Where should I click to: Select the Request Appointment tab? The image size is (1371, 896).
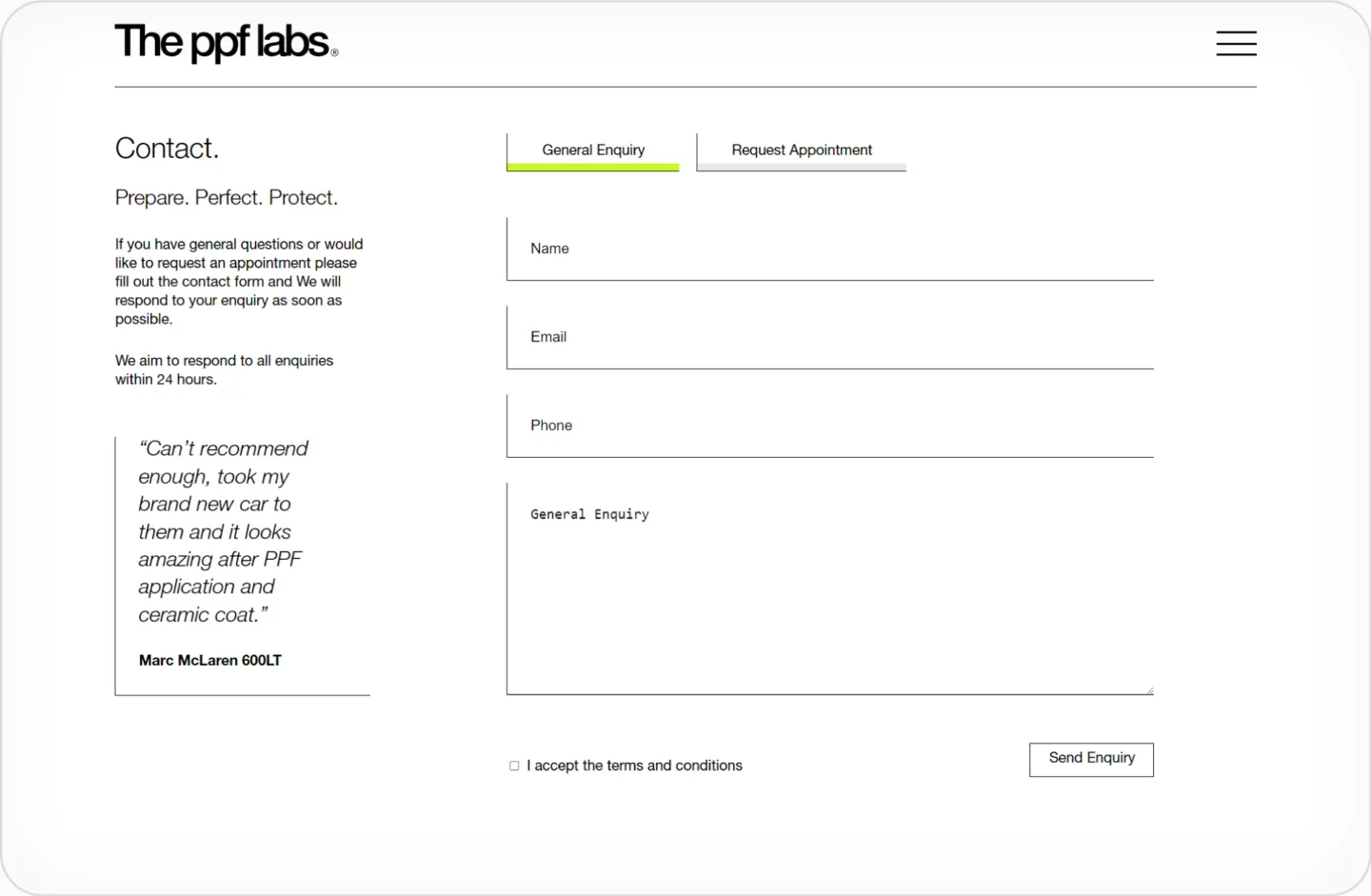[x=801, y=150]
